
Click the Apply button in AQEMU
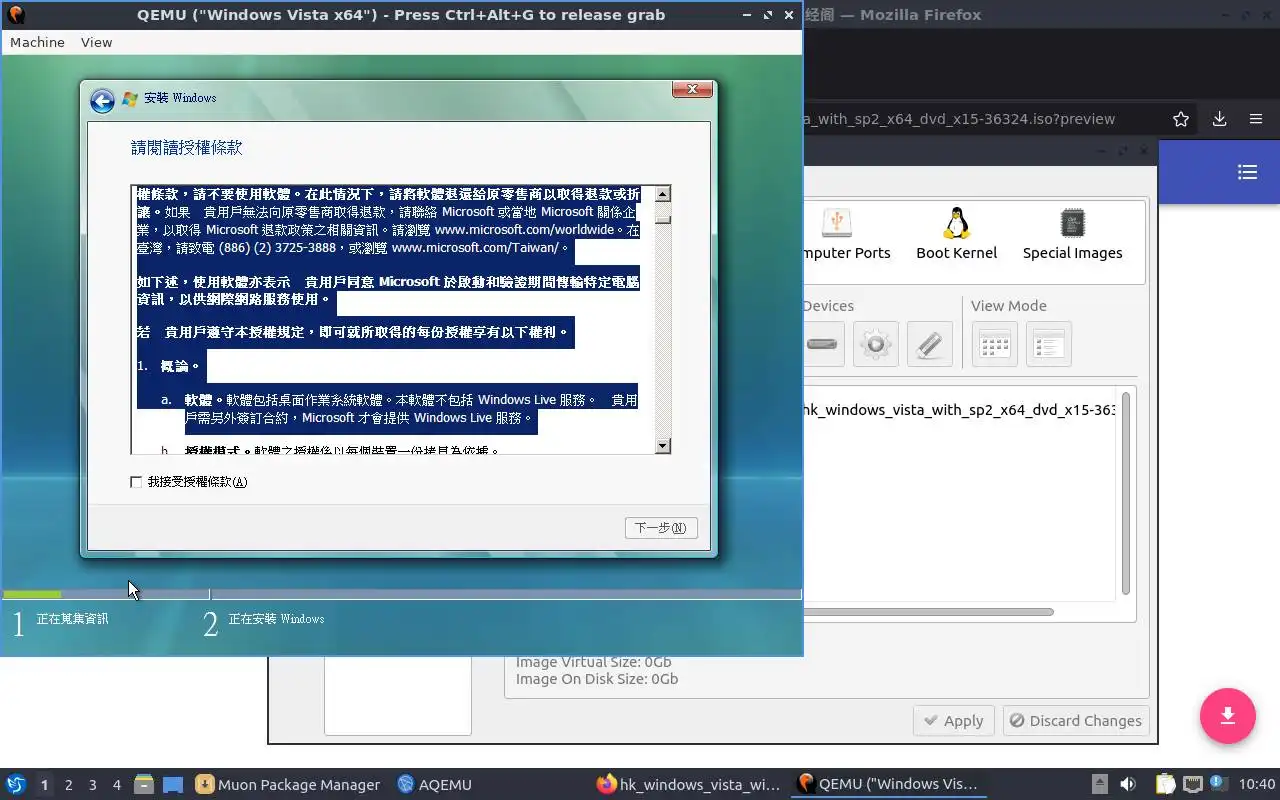[953, 721]
